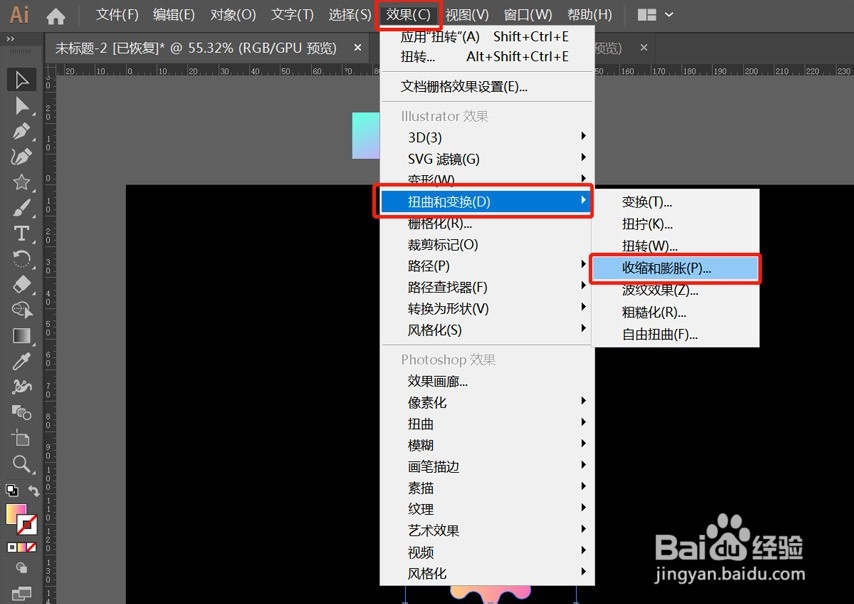Select the Pen tool
Screen dimensions: 854x604
(x=22, y=131)
